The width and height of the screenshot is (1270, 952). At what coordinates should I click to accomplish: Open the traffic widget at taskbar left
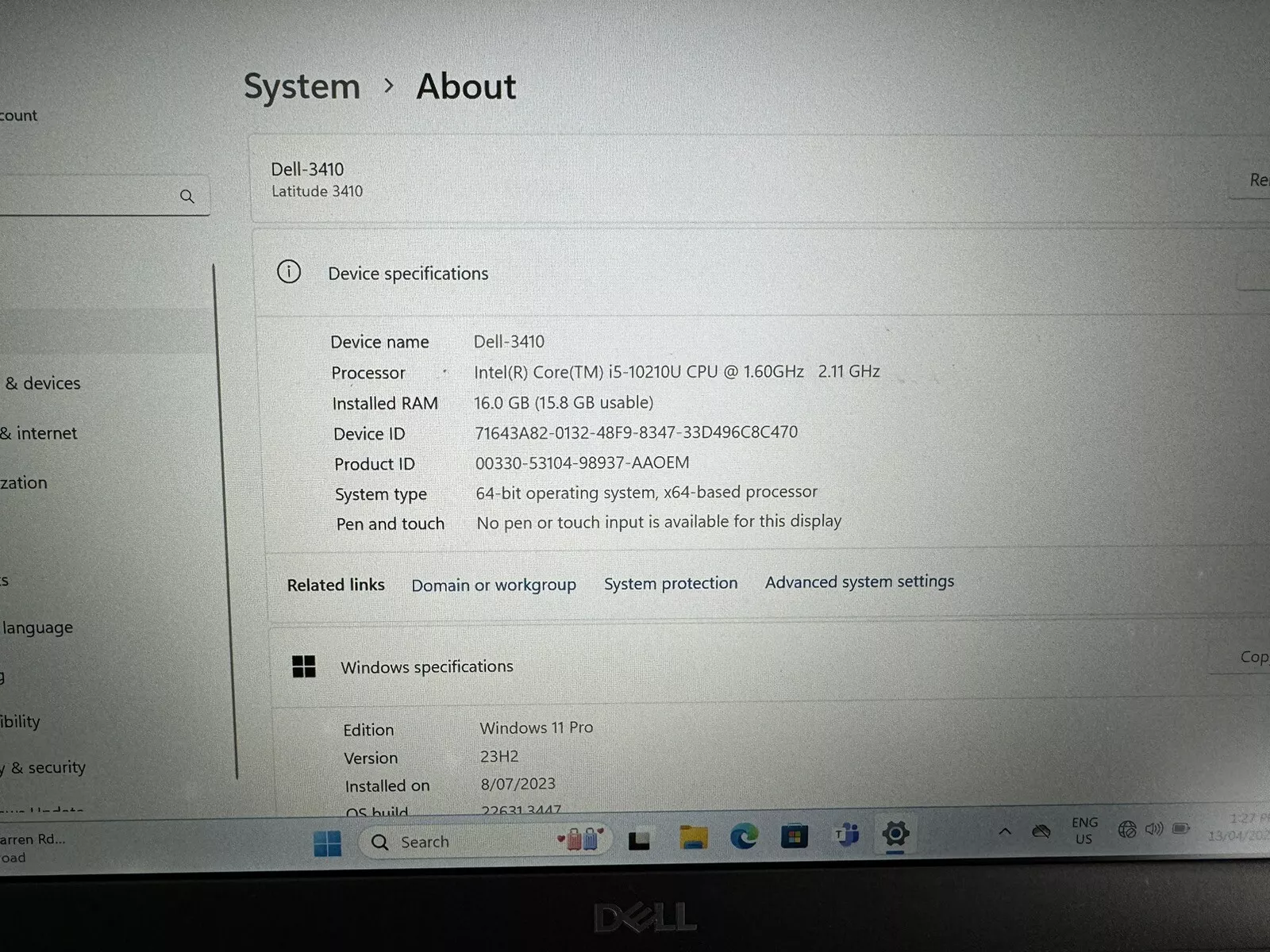tap(33, 847)
